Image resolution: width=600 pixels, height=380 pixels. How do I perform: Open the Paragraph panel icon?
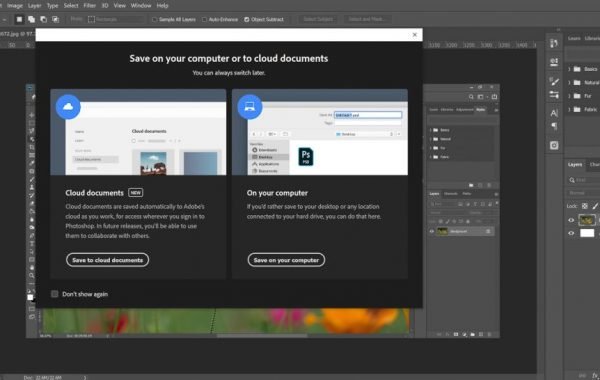click(554, 126)
